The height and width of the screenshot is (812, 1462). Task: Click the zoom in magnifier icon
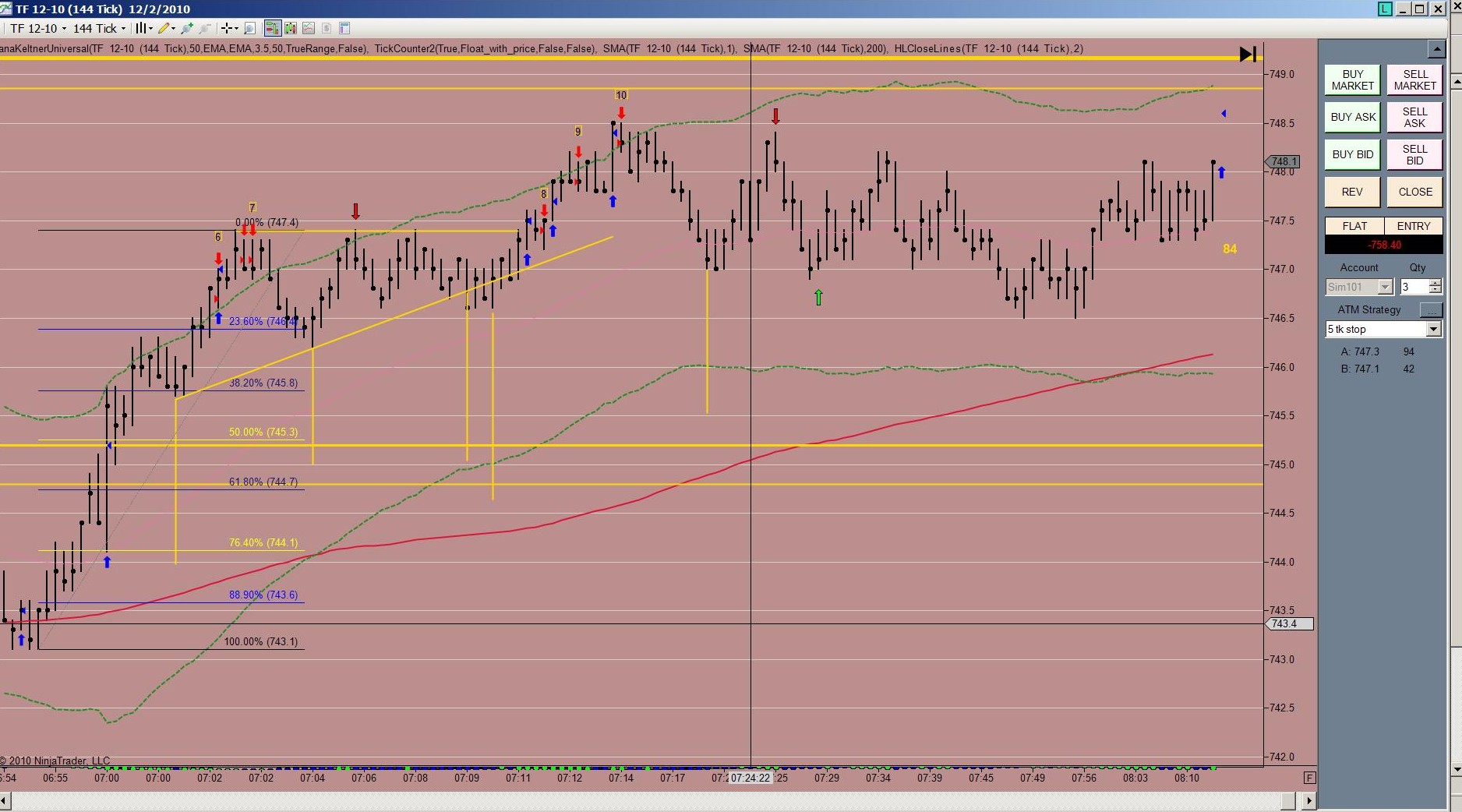[x=187, y=28]
